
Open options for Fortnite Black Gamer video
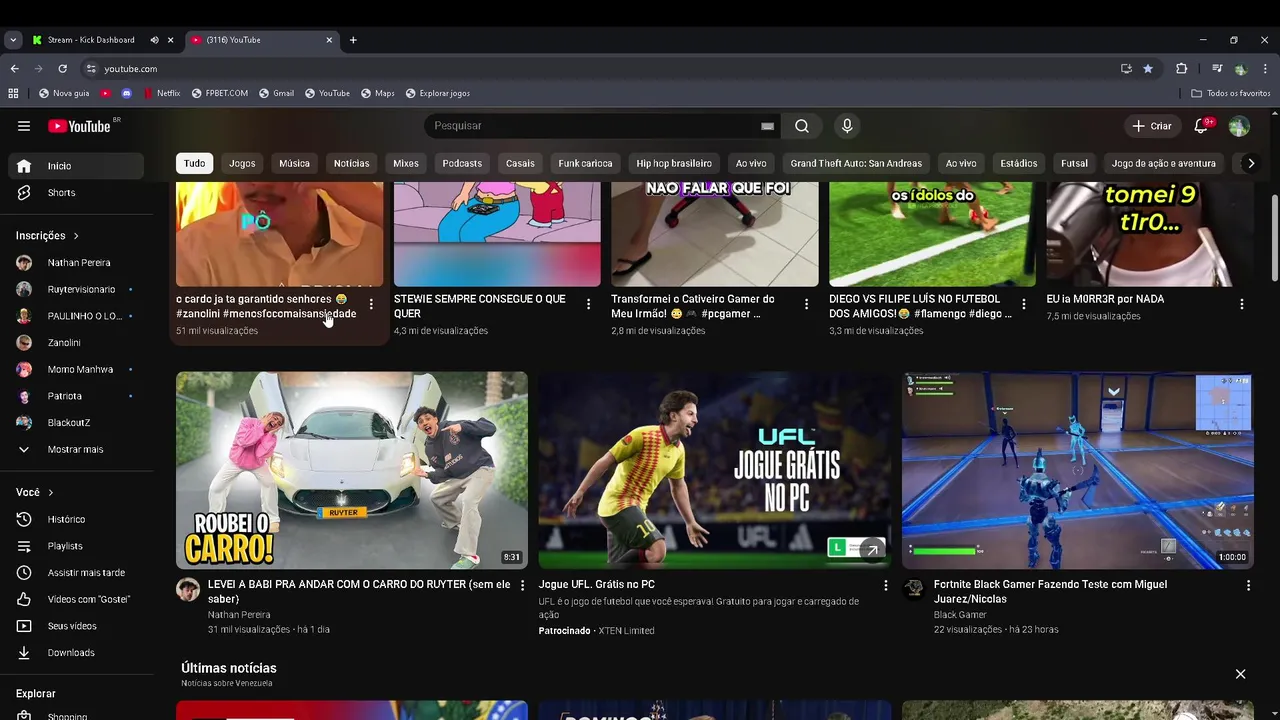click(1248, 585)
